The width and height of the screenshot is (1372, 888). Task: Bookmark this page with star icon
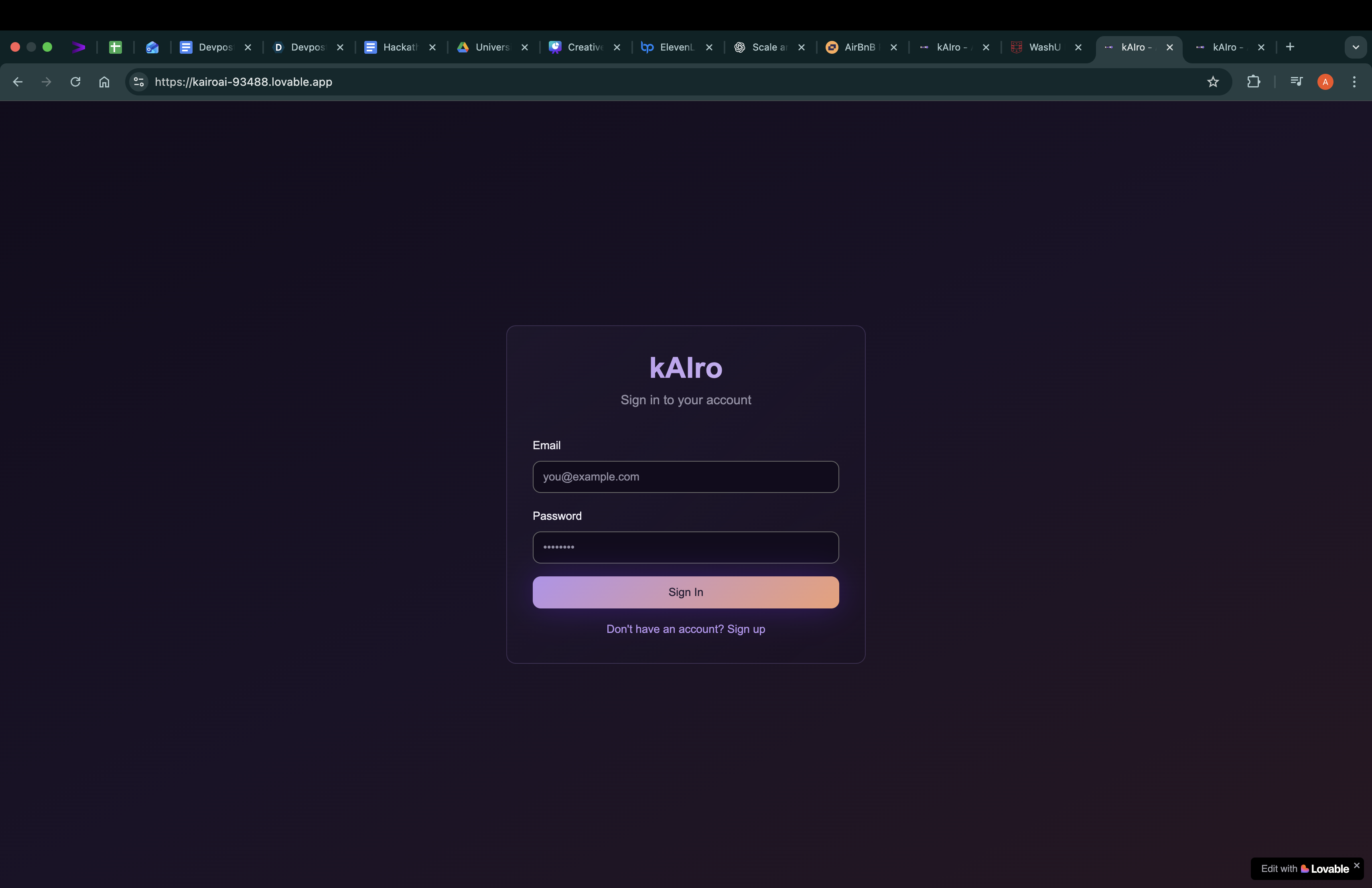[1213, 82]
